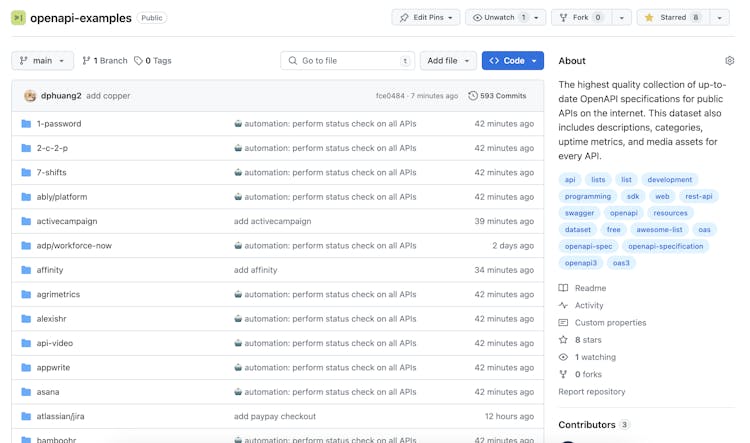Focus the Go to file search field
The height and width of the screenshot is (443, 750).
click(348, 61)
